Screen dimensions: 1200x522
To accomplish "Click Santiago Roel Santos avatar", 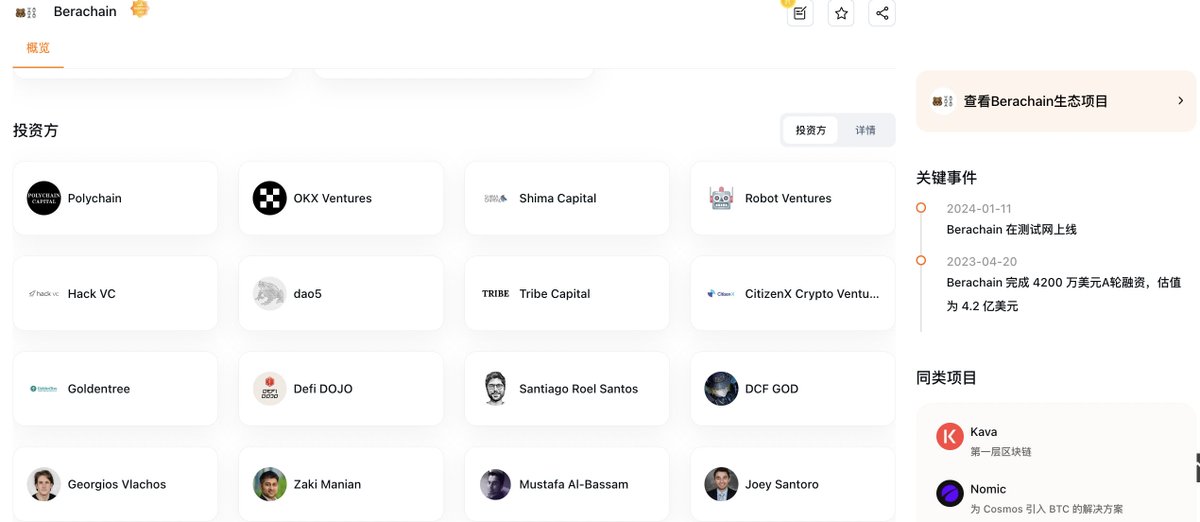I will click(496, 389).
